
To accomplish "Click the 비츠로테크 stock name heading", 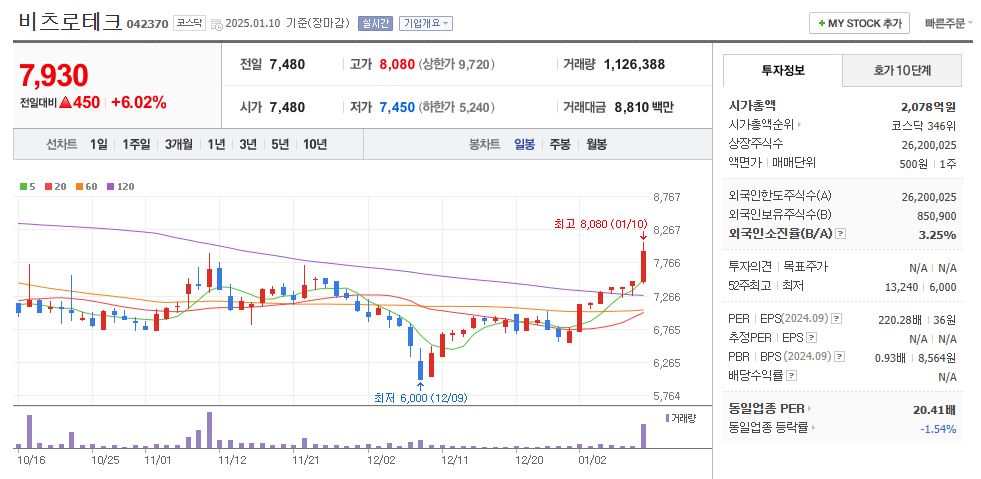I will tap(69, 22).
